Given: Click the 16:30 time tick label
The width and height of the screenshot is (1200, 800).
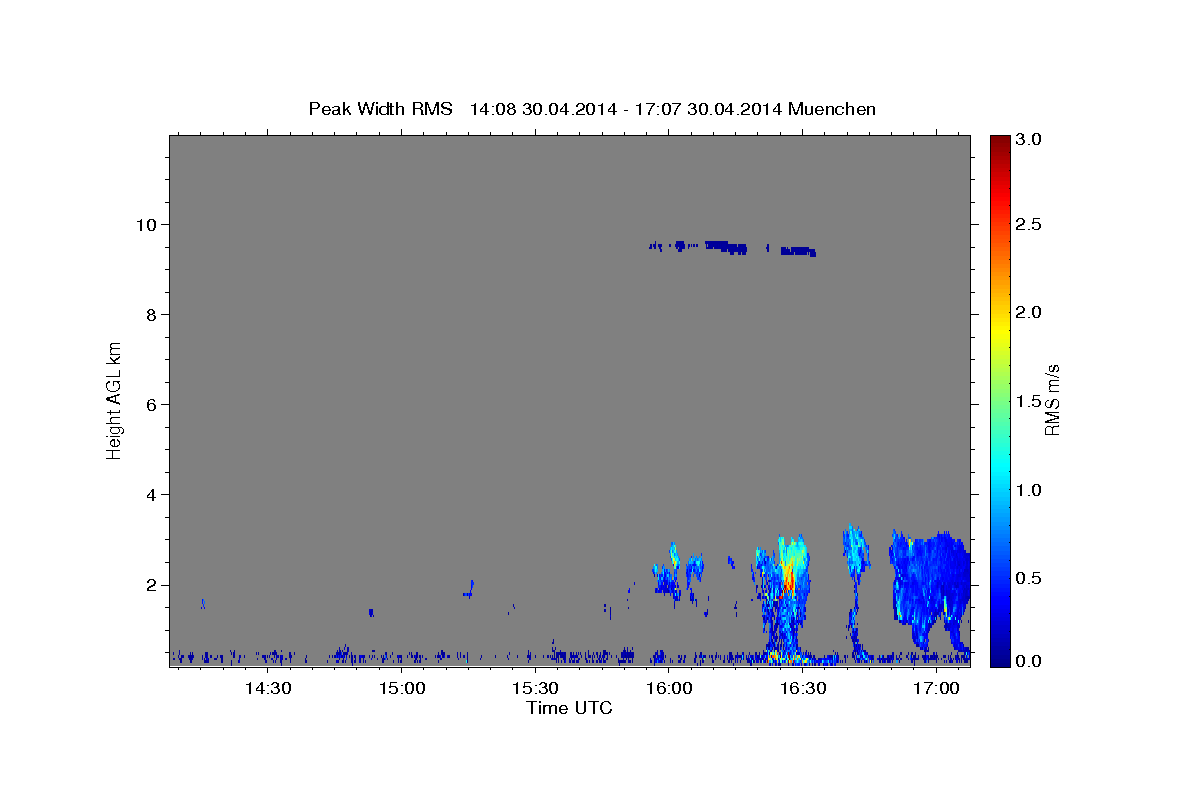Looking at the screenshot, I should pos(803,688).
